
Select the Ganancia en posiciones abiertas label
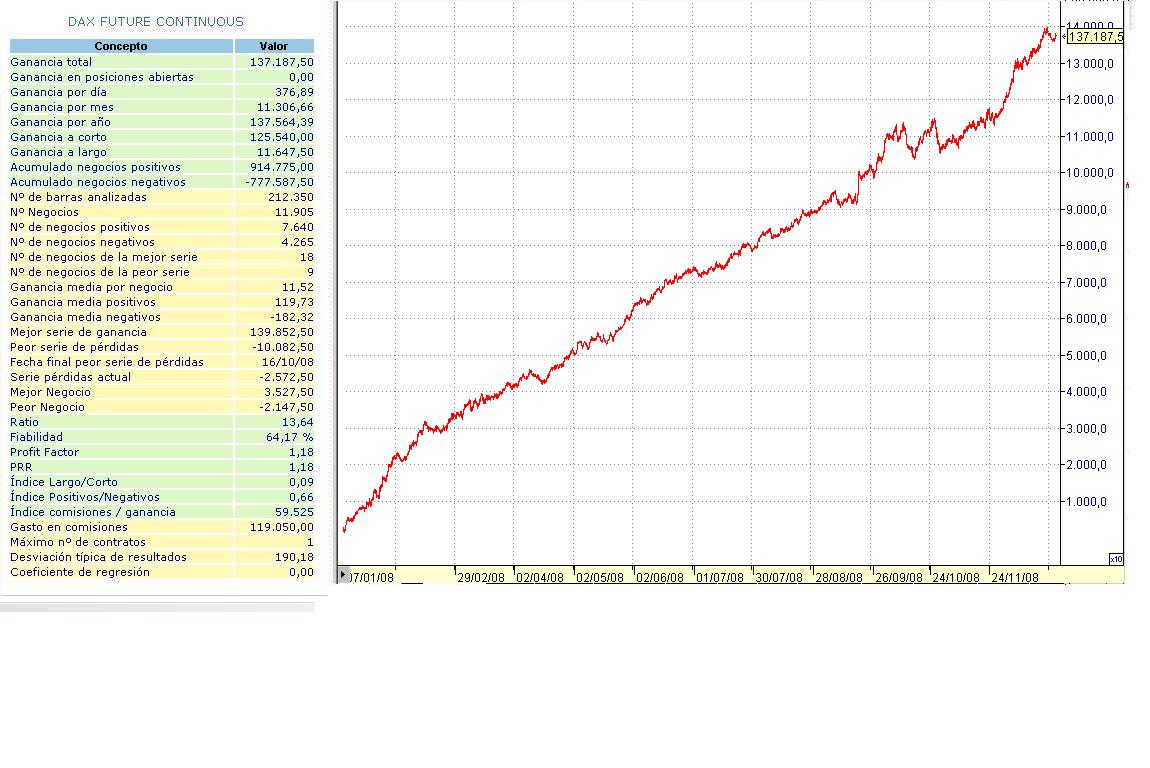click(x=102, y=77)
